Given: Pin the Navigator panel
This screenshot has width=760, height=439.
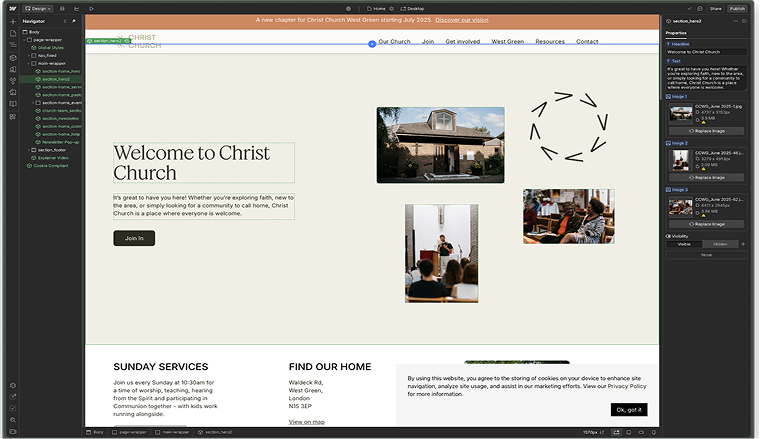Looking at the screenshot, I should click(74, 21).
